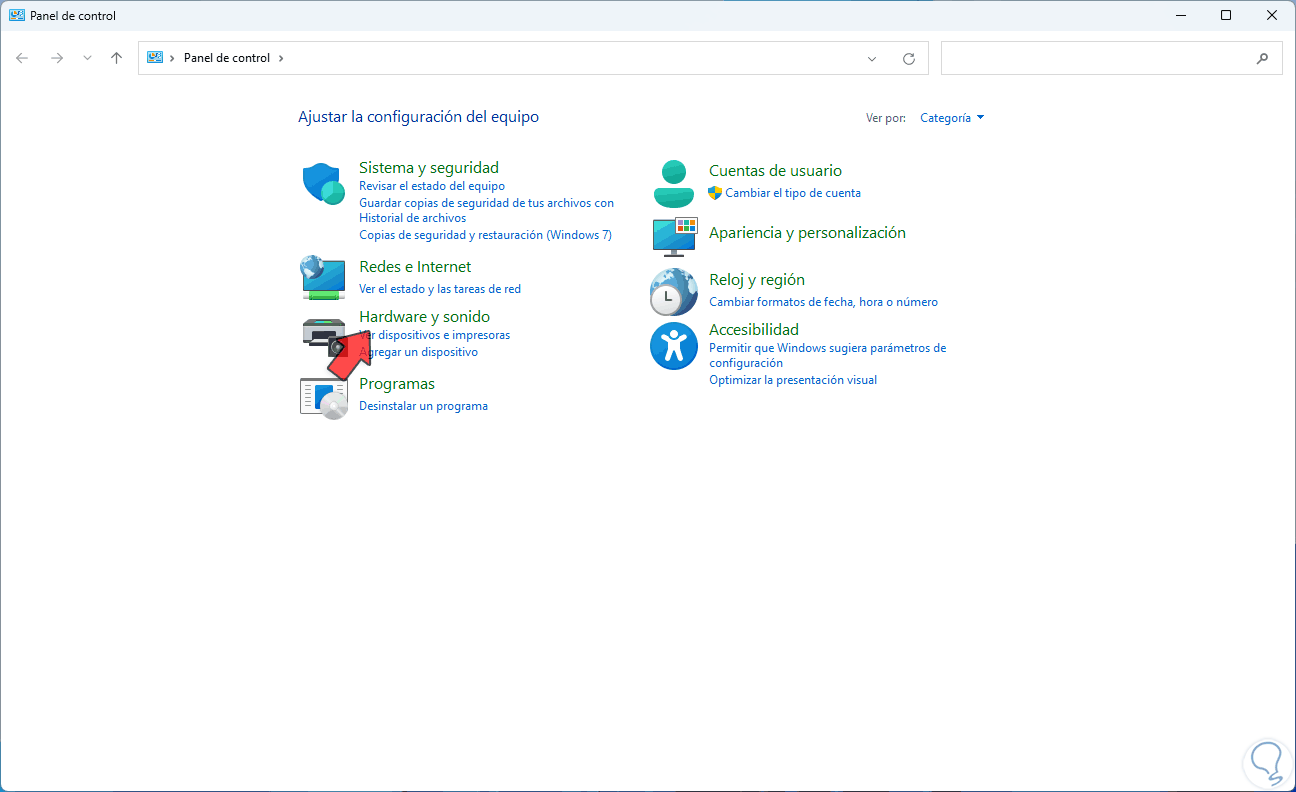Expand the root chevron in address bar
Image resolution: width=1296 pixels, height=792 pixels.
coord(173,58)
